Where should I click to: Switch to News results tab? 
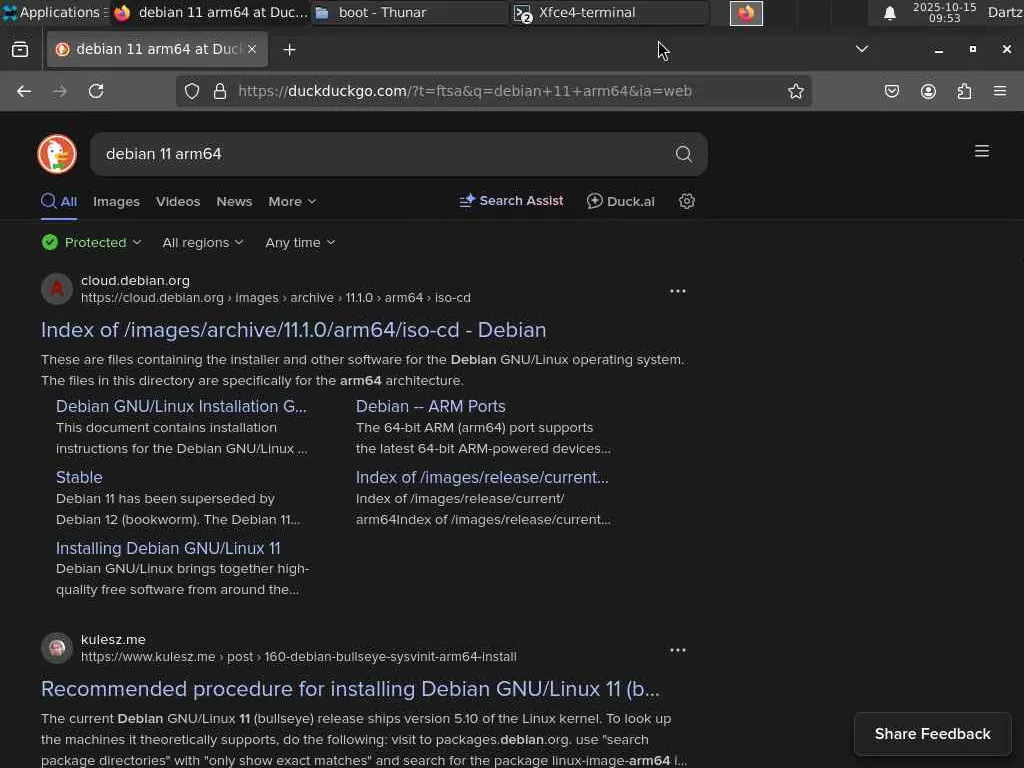tap(234, 202)
